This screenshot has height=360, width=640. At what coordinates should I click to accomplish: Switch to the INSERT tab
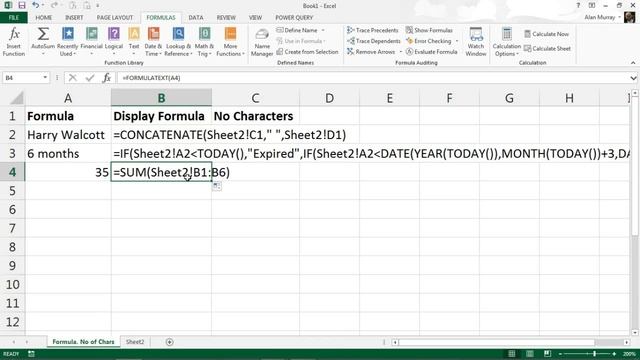click(74, 18)
